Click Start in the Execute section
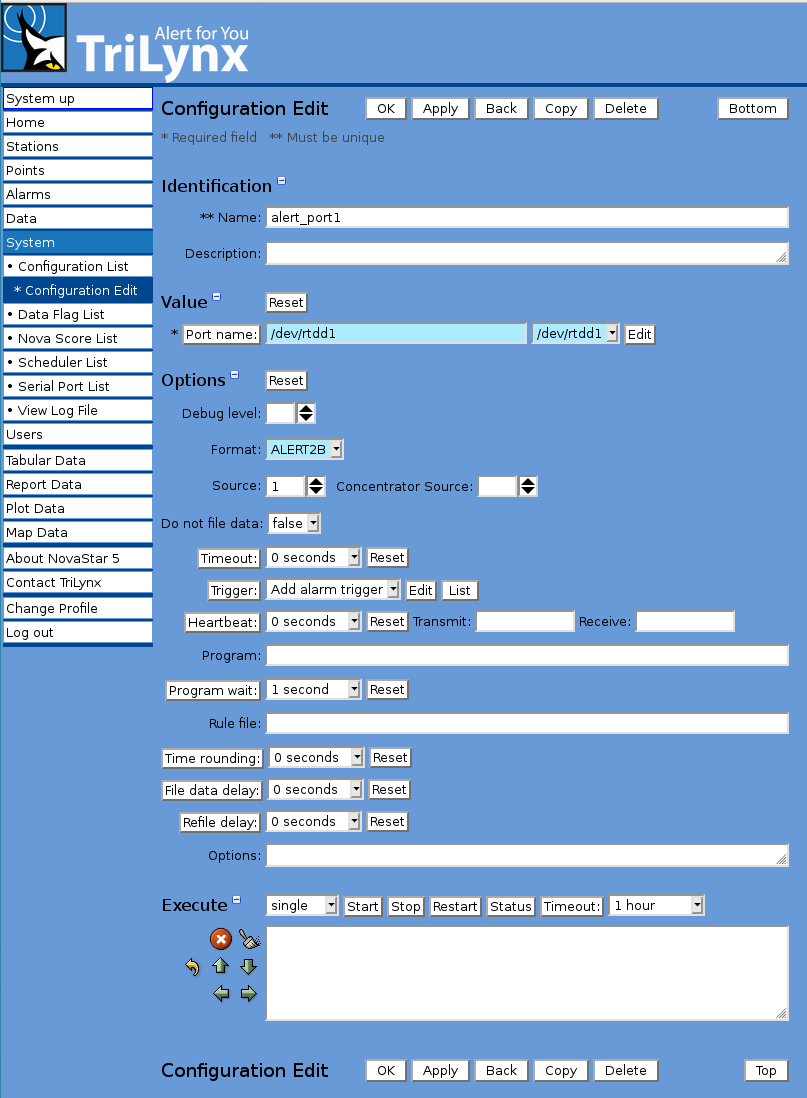This screenshot has height=1098, width=807. pyautogui.click(x=363, y=906)
